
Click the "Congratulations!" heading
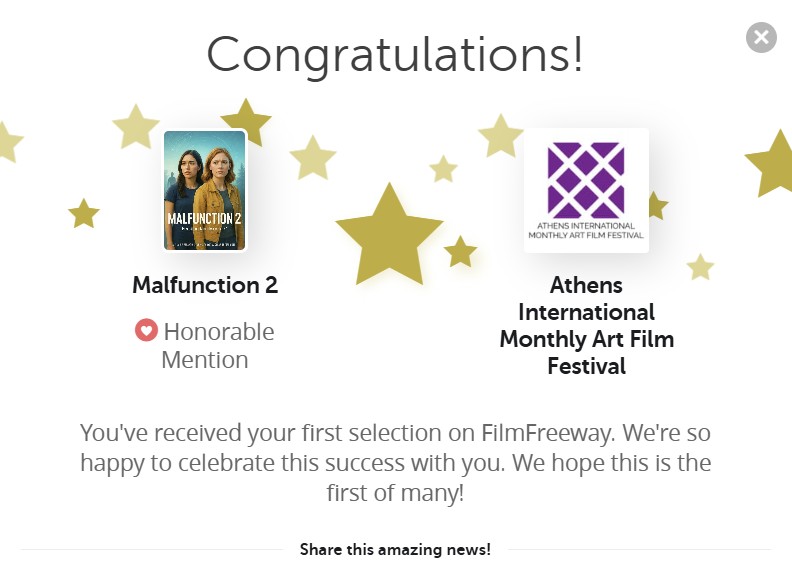(x=394, y=53)
